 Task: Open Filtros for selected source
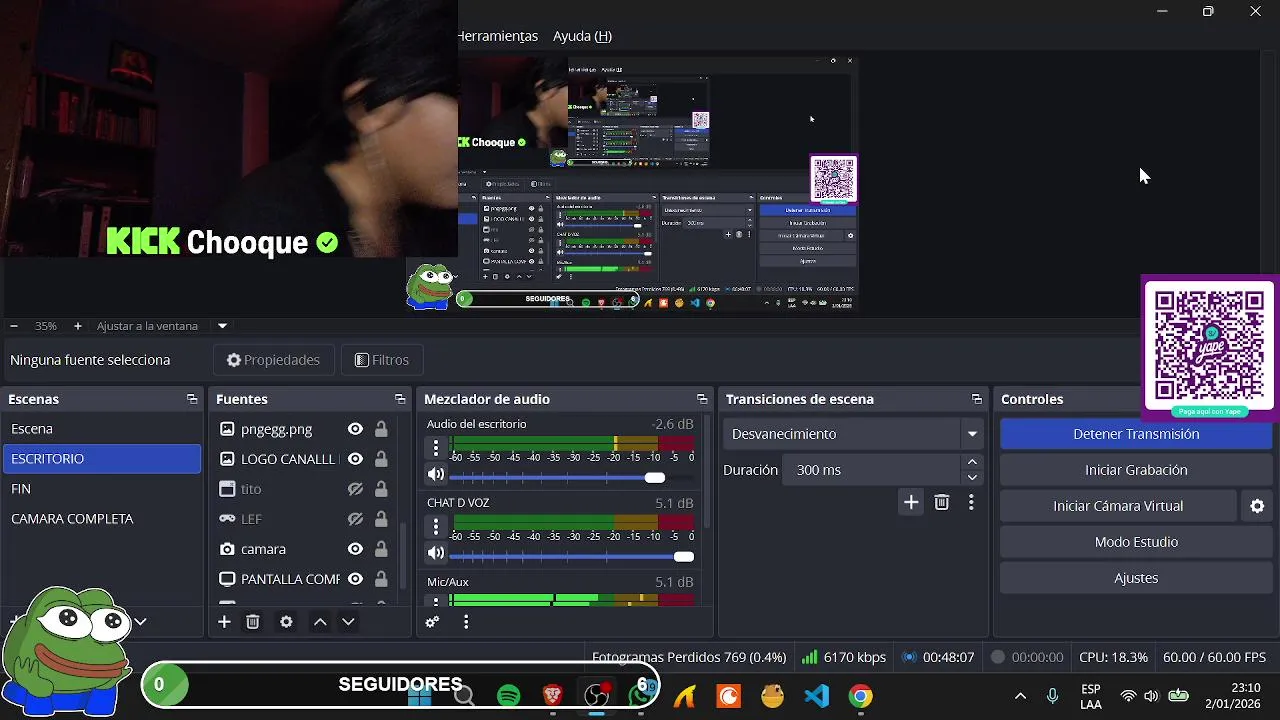pyautogui.click(x=382, y=360)
